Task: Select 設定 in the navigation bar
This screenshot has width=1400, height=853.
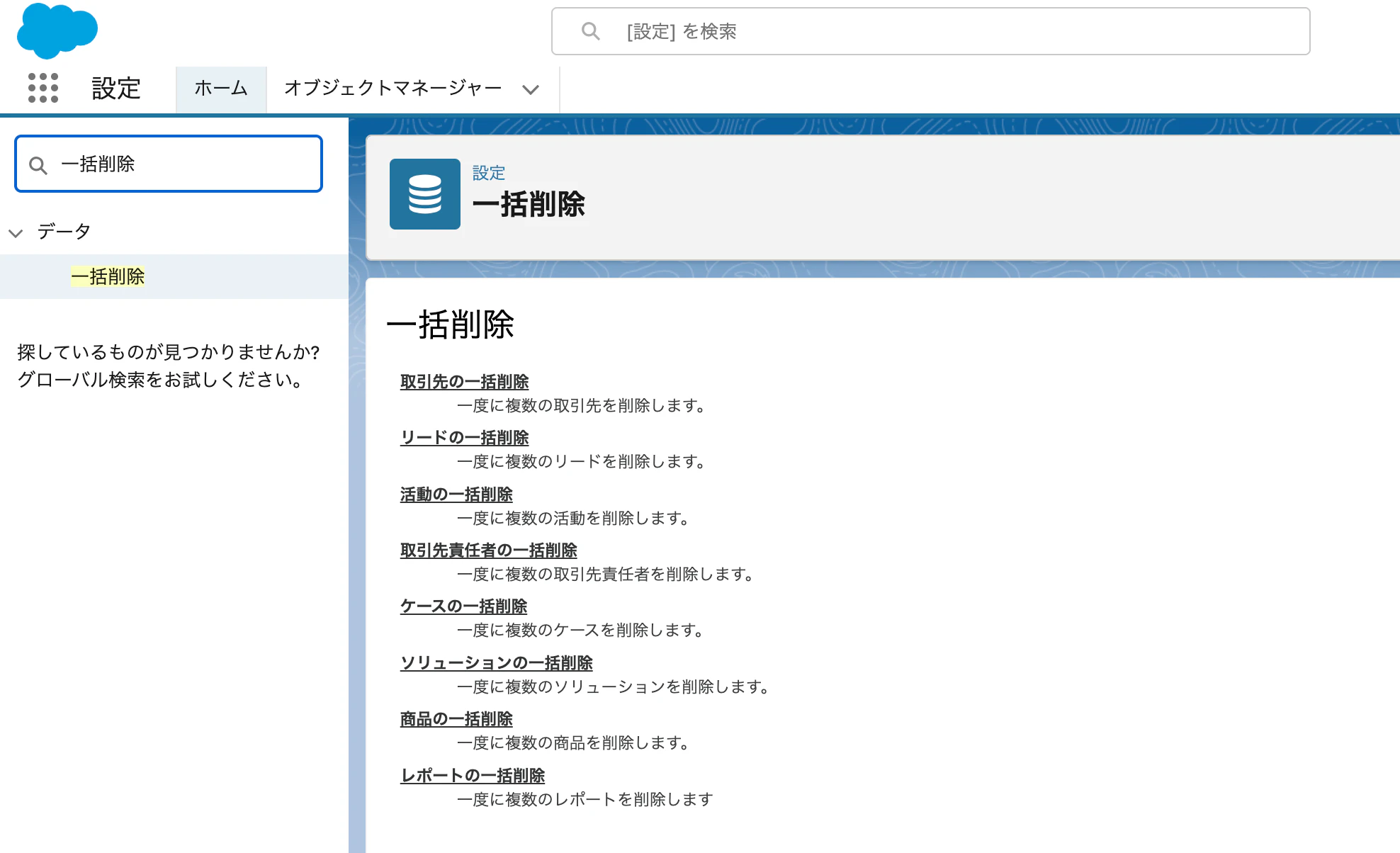Action: tap(115, 89)
